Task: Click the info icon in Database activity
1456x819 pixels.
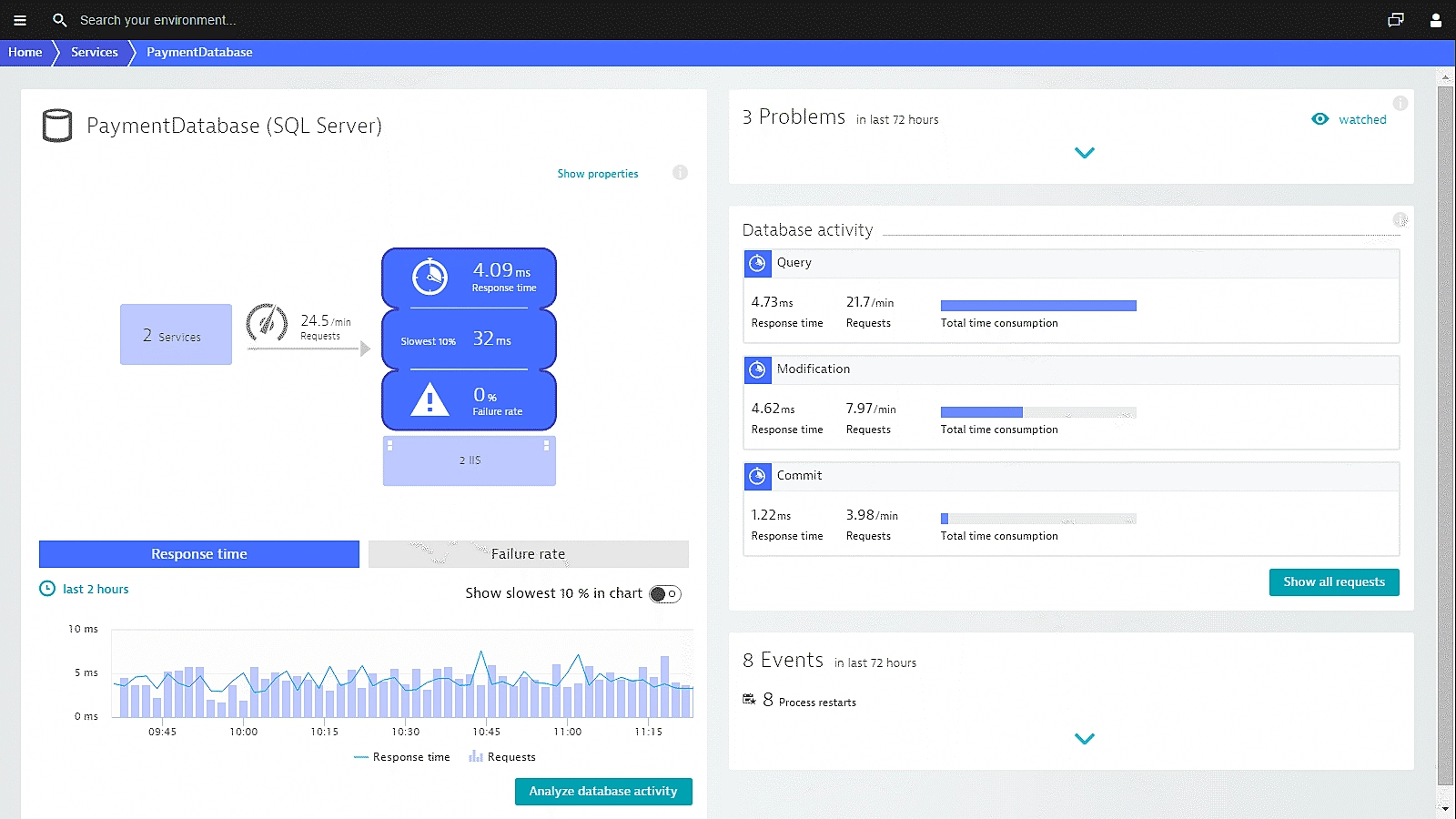Action: [x=1400, y=219]
